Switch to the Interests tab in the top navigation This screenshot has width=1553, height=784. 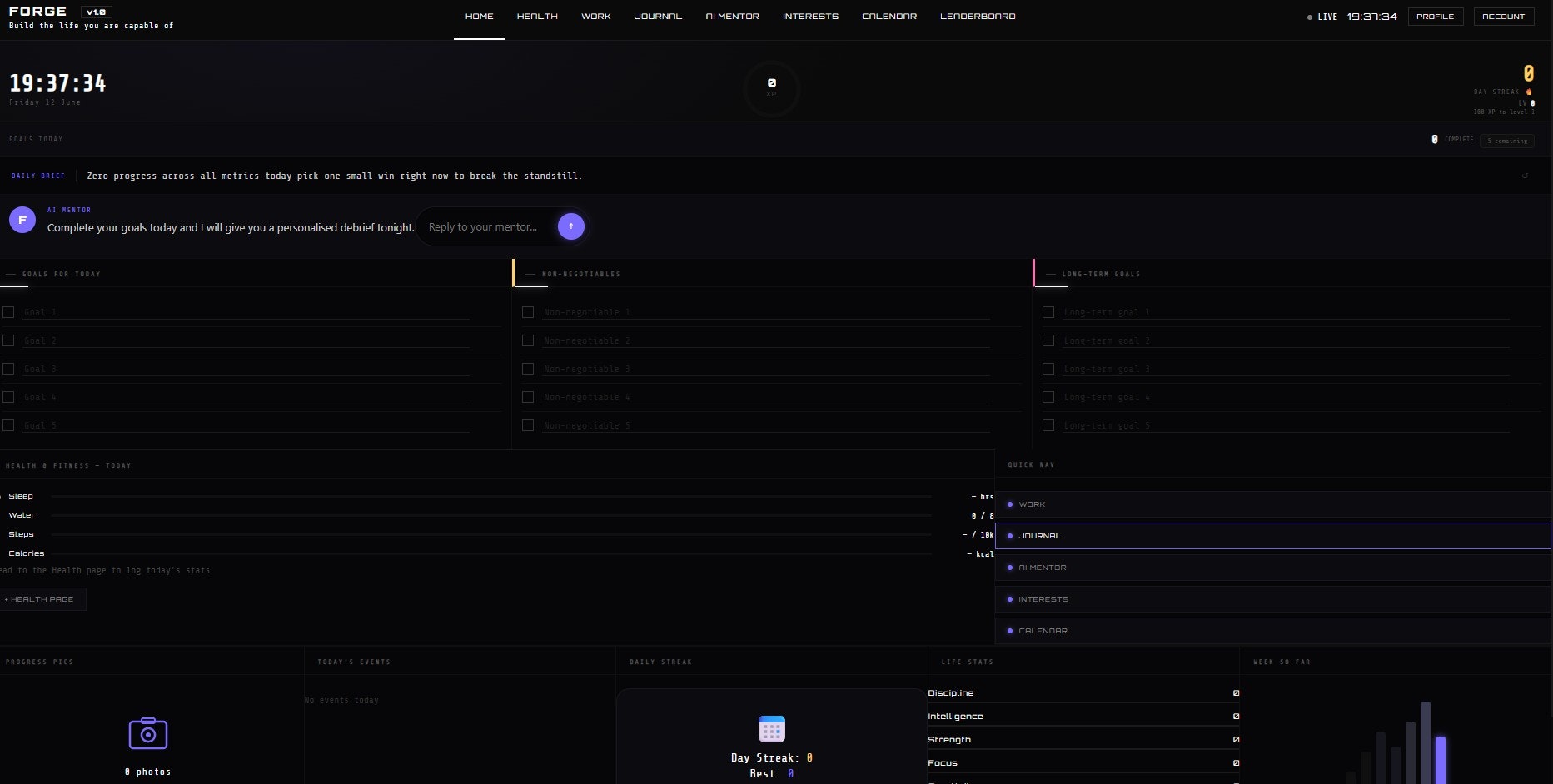point(810,17)
